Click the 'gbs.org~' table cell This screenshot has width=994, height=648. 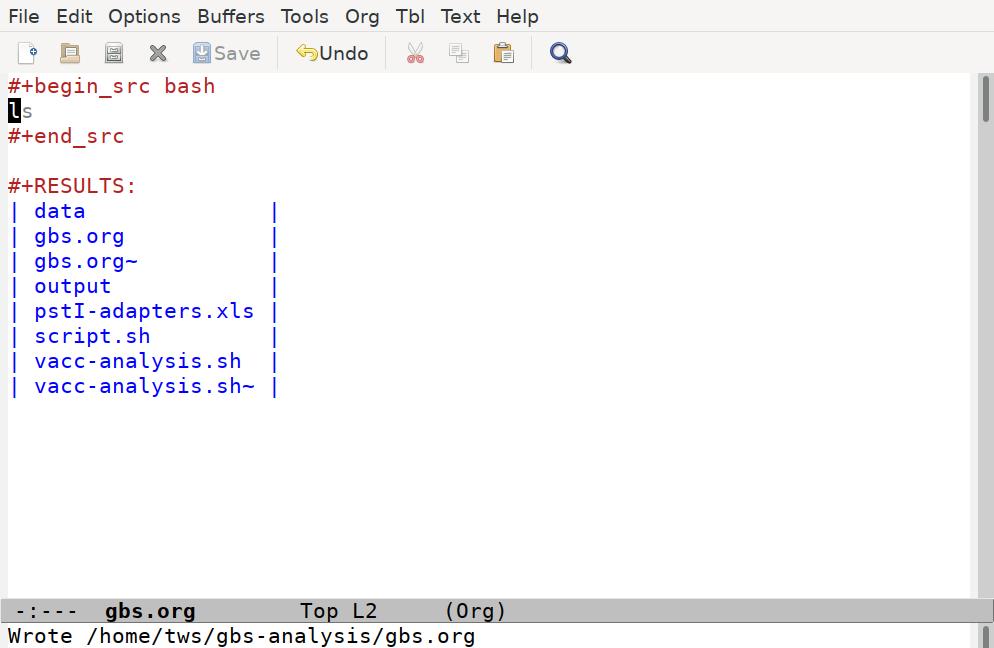pos(86,261)
